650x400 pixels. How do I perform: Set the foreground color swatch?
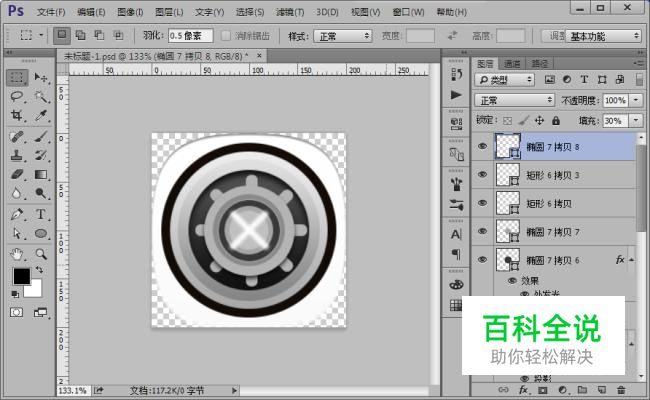tap(21, 276)
